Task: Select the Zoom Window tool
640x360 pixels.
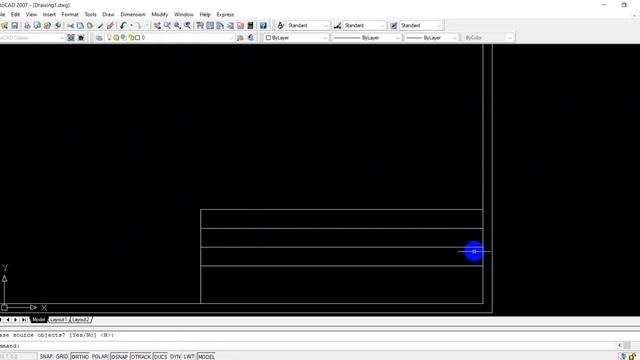Action: [177, 25]
